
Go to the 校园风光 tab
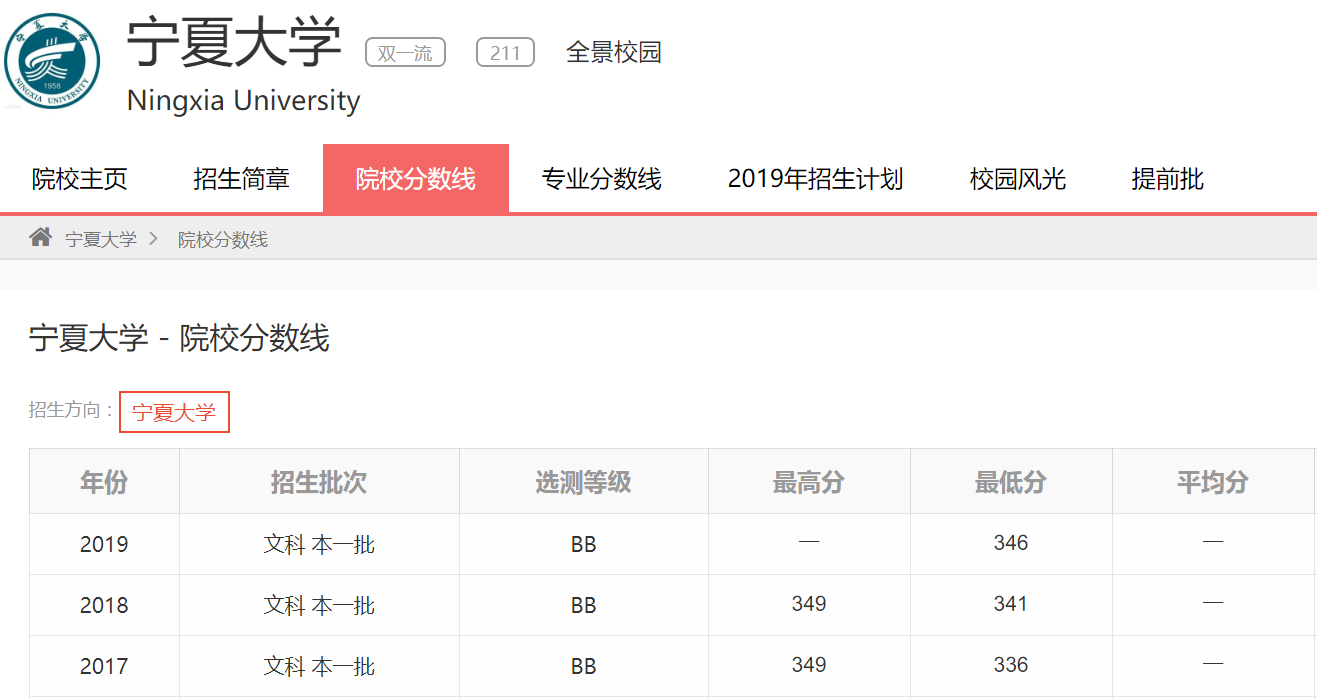pyautogui.click(x=1018, y=179)
